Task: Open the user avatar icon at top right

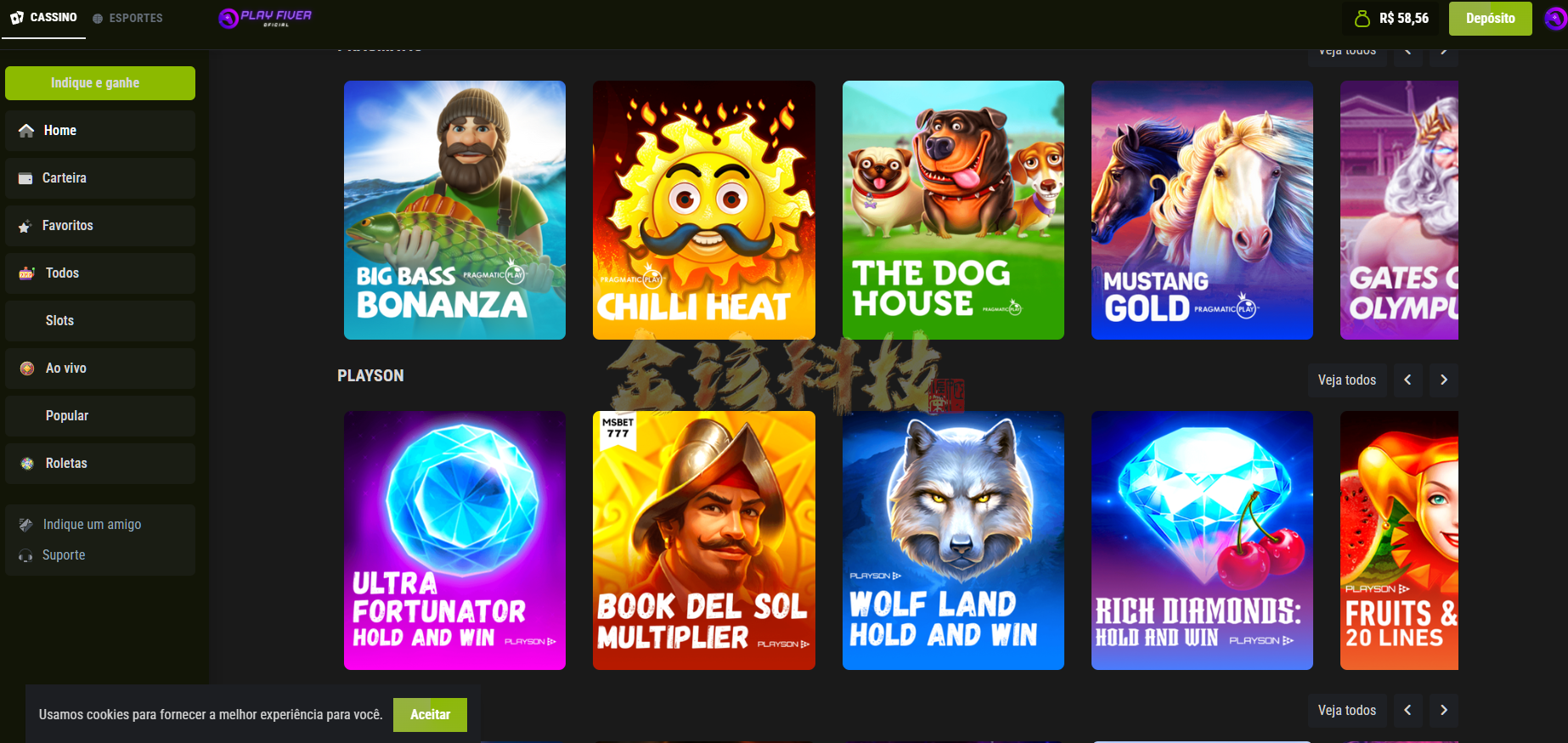Action: tap(1555, 18)
